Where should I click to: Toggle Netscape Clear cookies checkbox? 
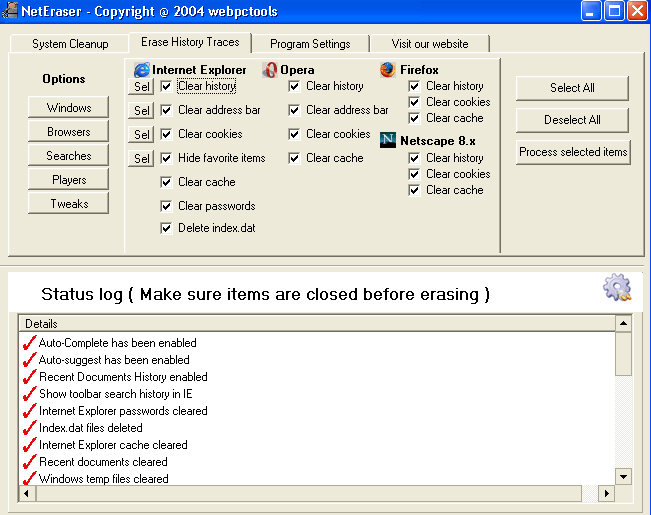click(x=414, y=174)
